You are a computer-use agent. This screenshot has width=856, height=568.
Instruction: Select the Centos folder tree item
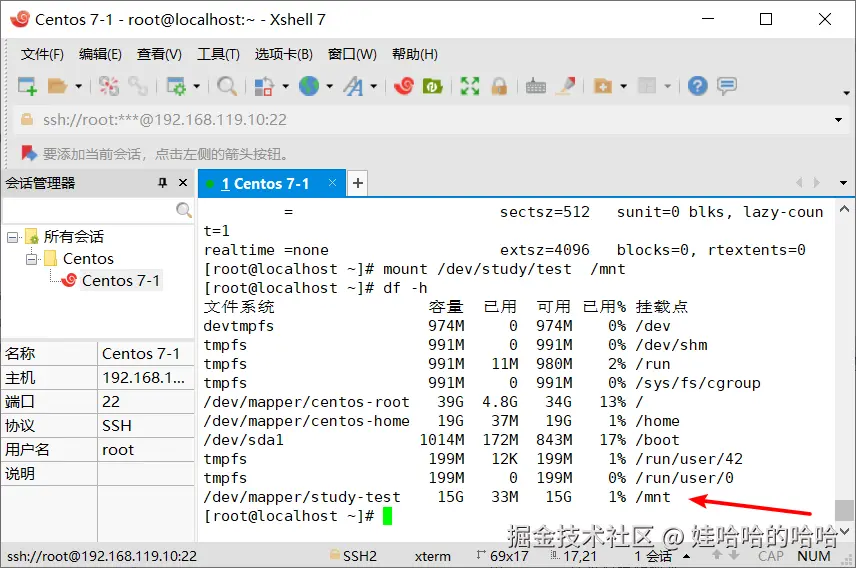(88, 258)
